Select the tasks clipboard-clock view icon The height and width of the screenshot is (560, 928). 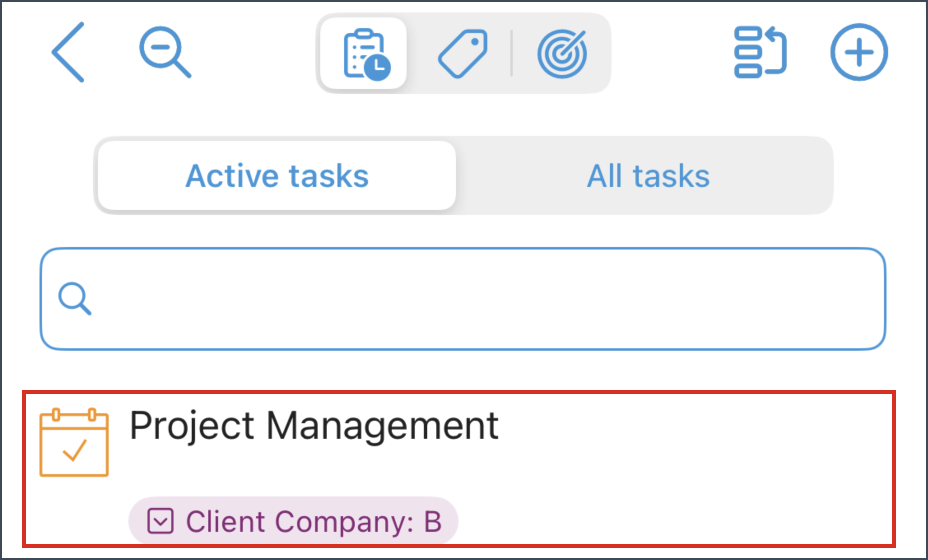(364, 53)
